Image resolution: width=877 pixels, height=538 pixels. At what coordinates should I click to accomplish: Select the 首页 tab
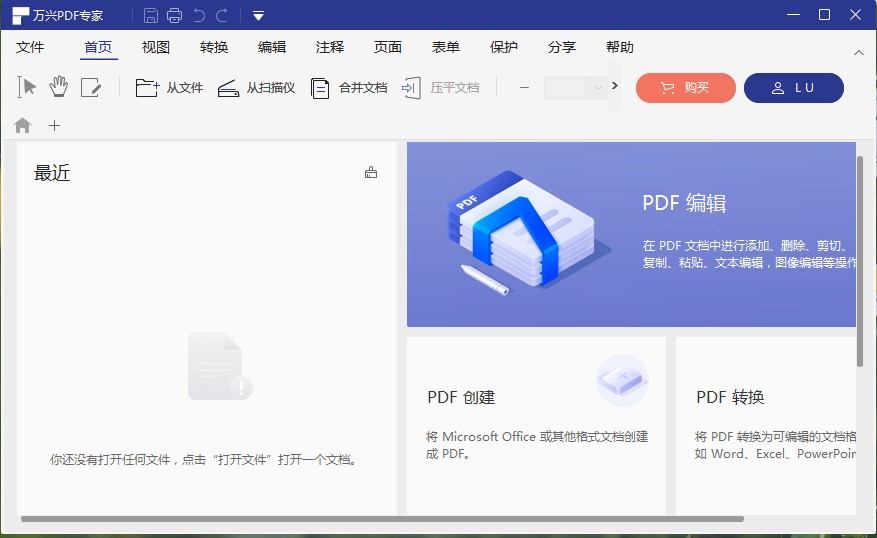pos(98,48)
